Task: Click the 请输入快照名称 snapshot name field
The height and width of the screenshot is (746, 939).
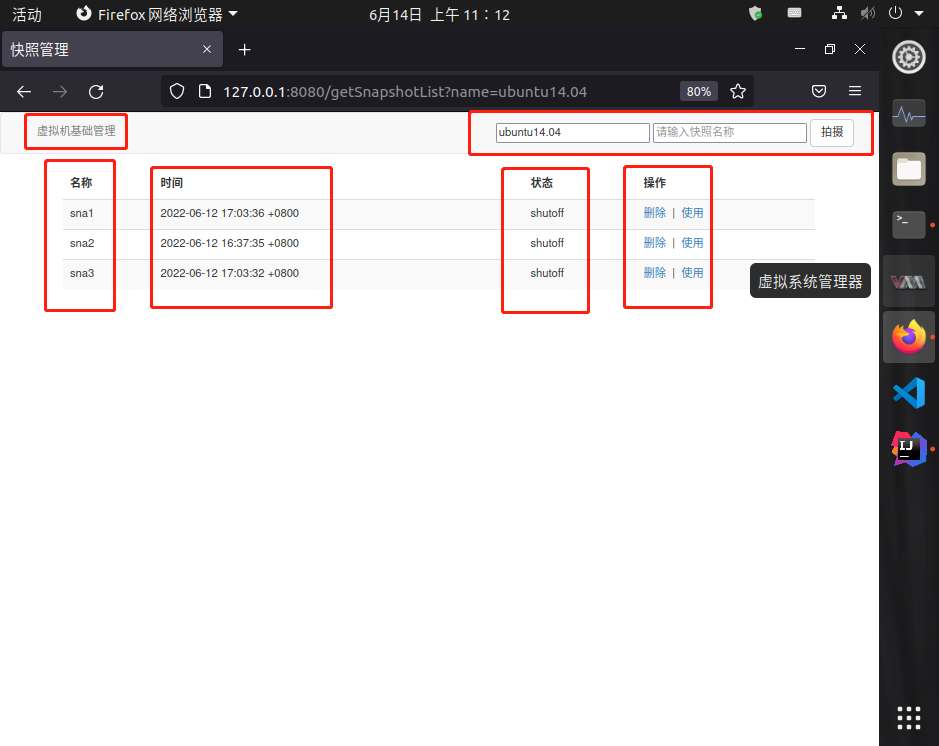Action: tap(729, 132)
